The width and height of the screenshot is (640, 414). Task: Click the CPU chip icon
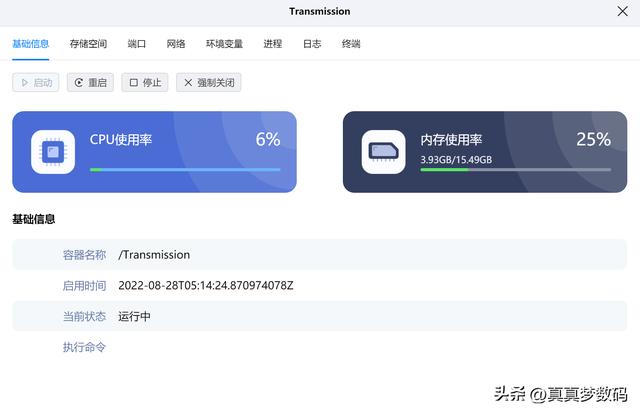tap(53, 152)
